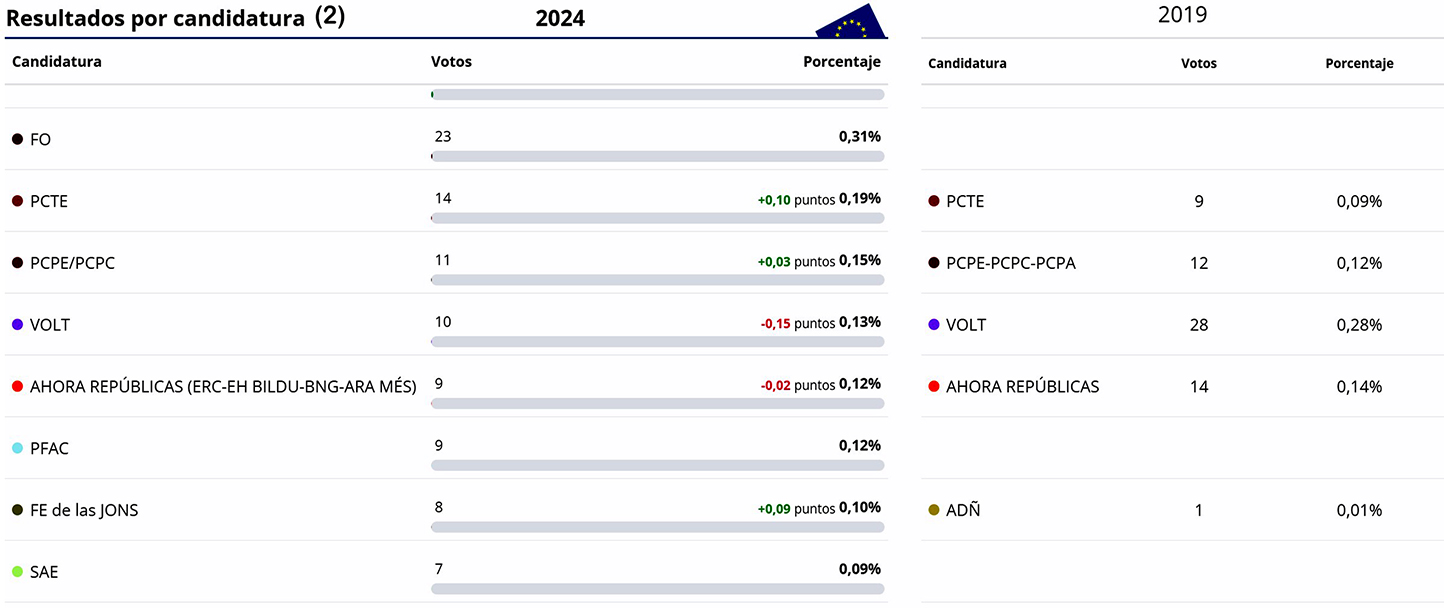This screenshot has width=1444, height=608.
Task: Click the VOLT vote progress bar
Action: [x=657, y=342]
